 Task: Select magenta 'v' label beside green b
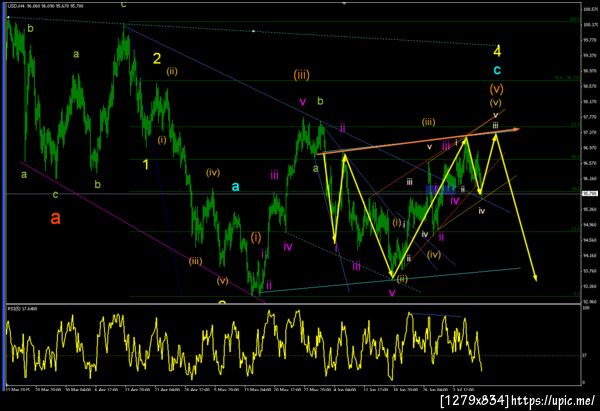tap(303, 102)
